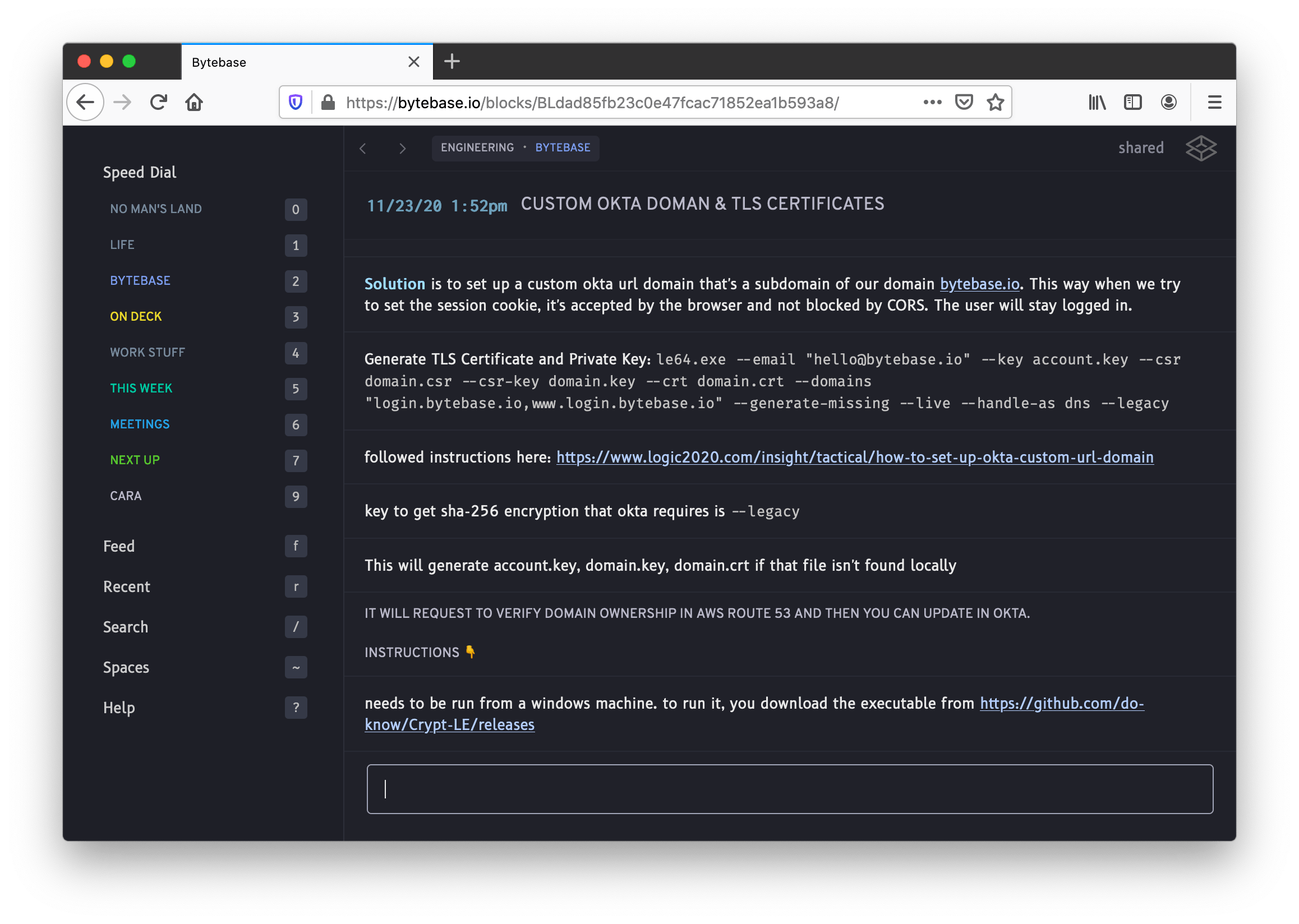Save the page to Pocket
The image size is (1299, 924).
click(x=964, y=103)
